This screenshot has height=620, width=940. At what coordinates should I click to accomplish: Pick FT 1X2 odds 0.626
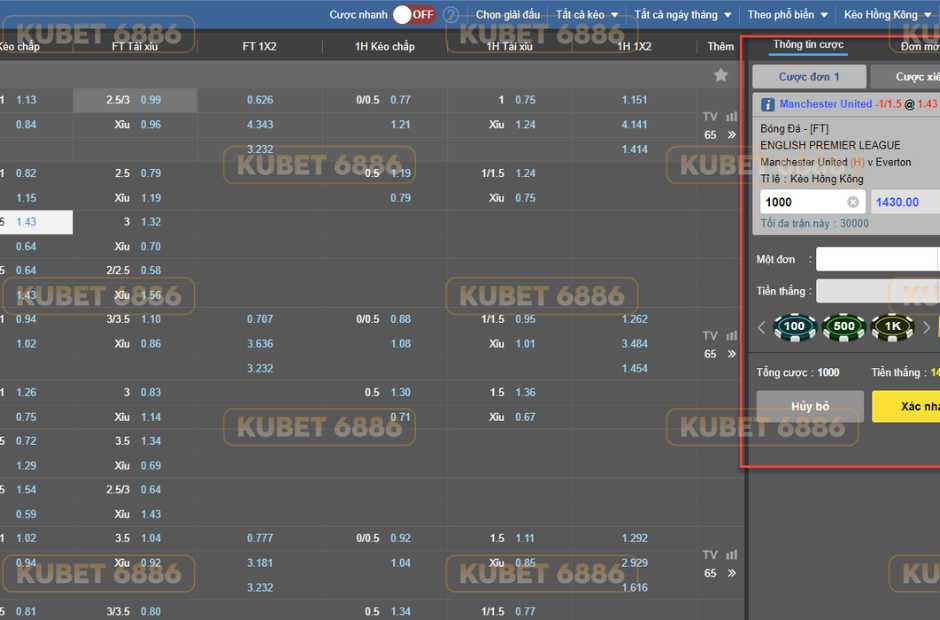(260, 100)
